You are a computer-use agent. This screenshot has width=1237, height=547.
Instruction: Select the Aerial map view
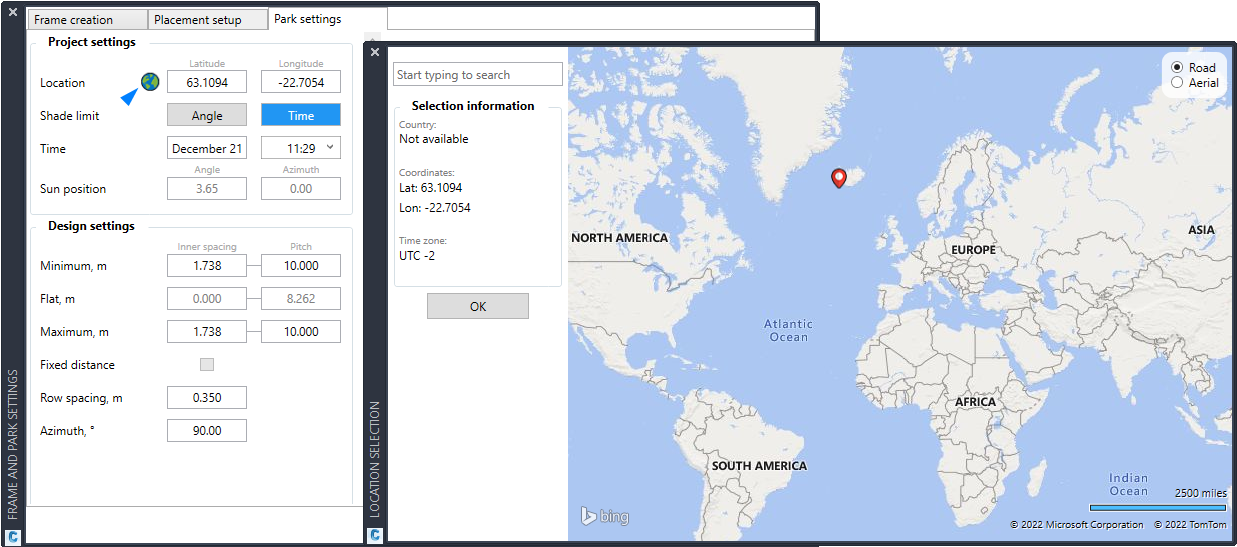1176,83
